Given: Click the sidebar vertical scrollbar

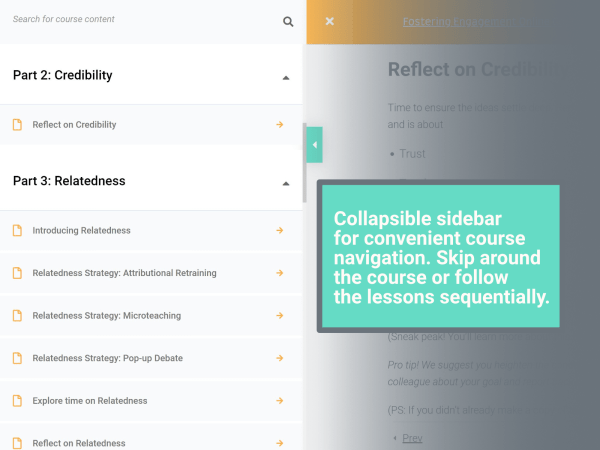Looking at the screenshot, I should click(x=304, y=163).
